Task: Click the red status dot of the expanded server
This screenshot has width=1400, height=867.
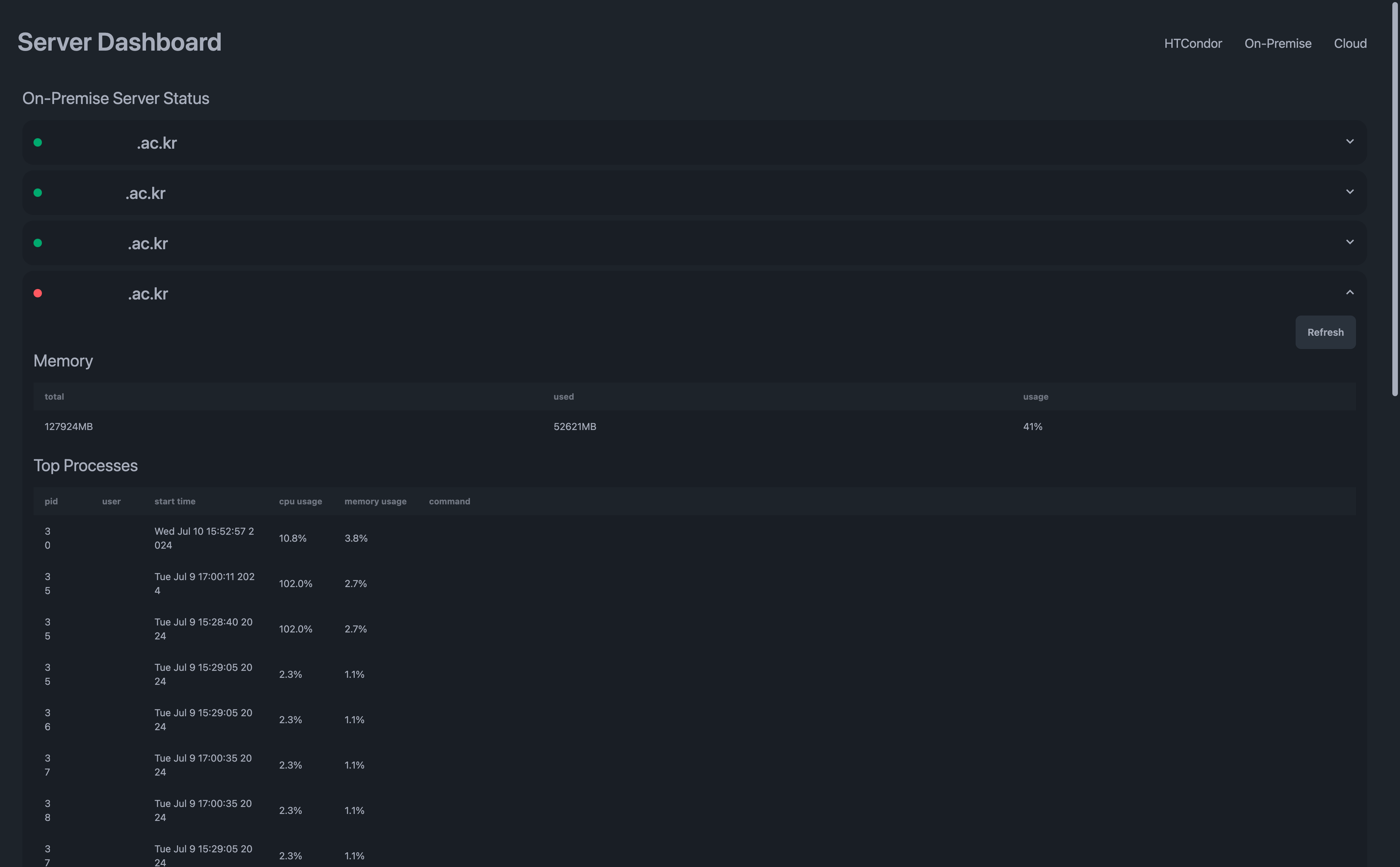Action: pyautogui.click(x=38, y=294)
